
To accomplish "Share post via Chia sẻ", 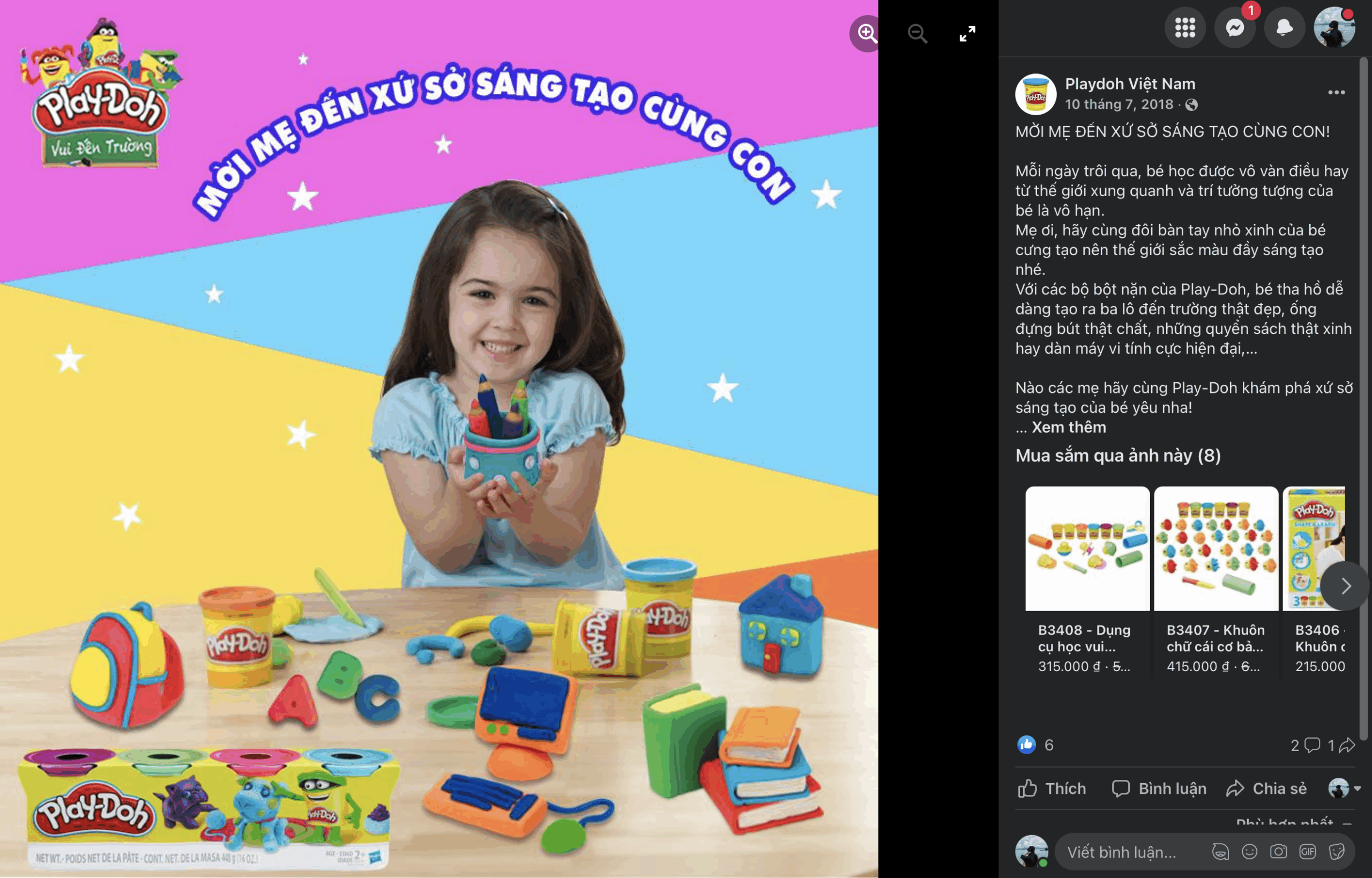I will [1266, 788].
